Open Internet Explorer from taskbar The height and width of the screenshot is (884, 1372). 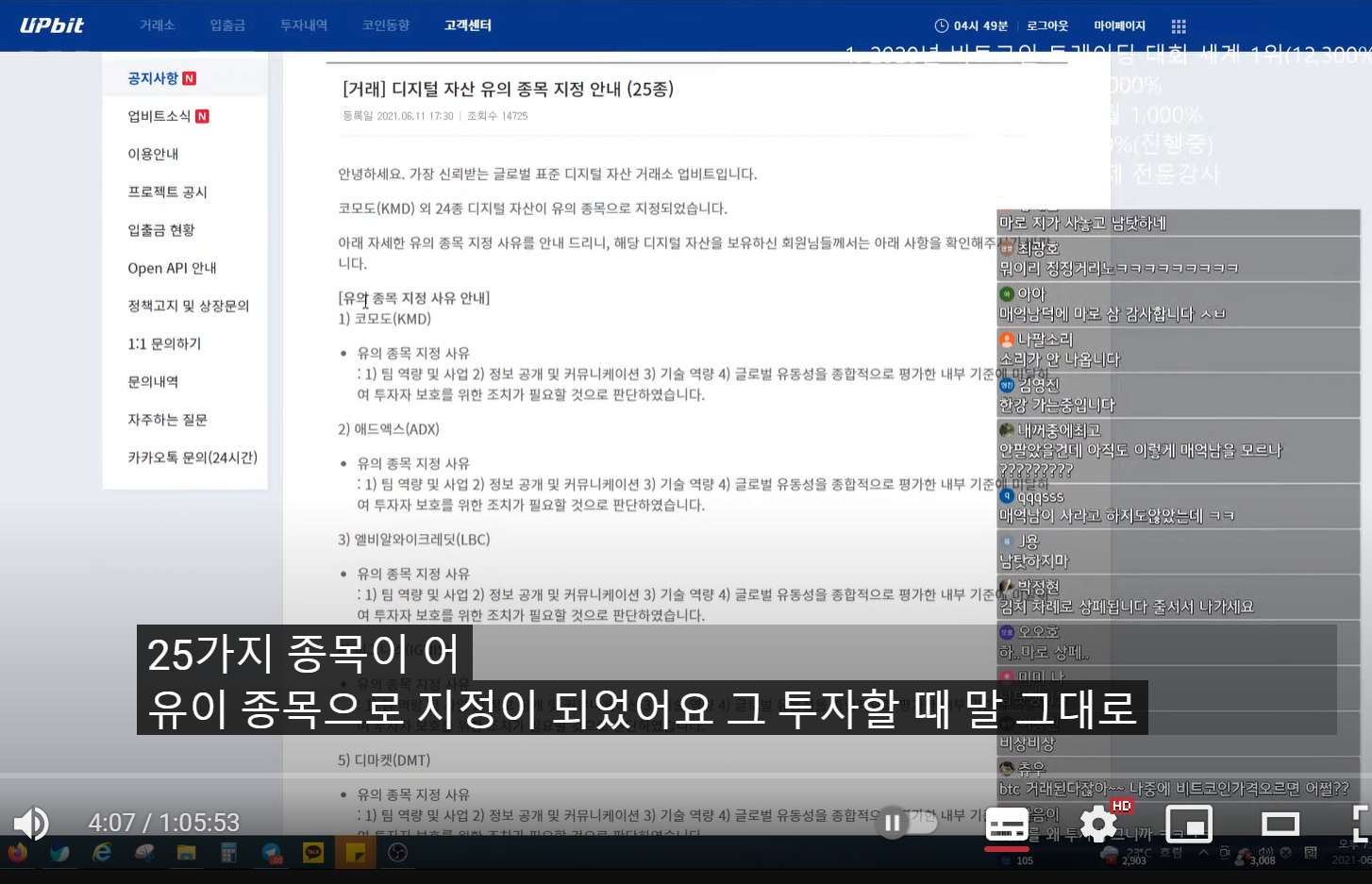[x=102, y=853]
